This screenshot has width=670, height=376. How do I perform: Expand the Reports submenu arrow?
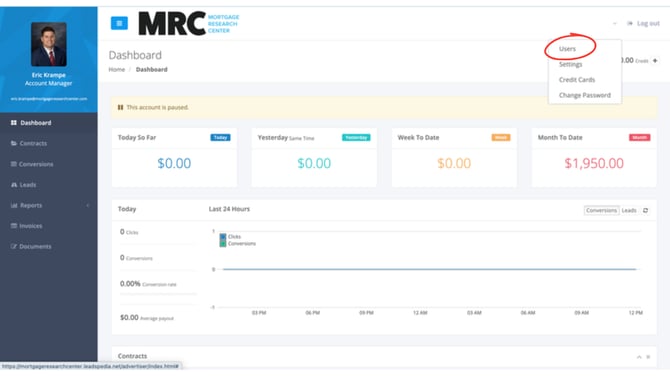click(x=88, y=205)
